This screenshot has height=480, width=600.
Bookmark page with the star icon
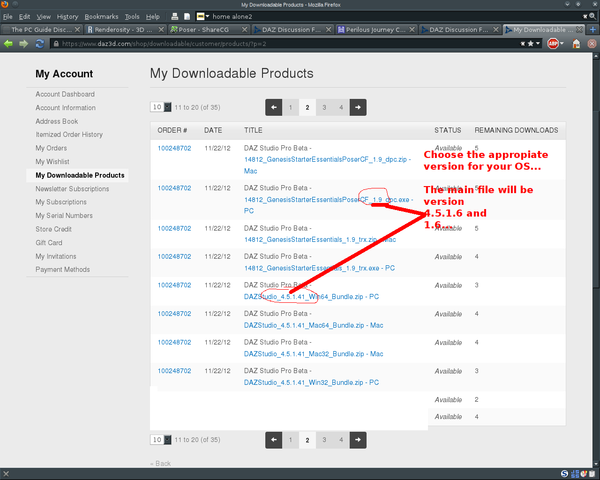click(x=530, y=44)
